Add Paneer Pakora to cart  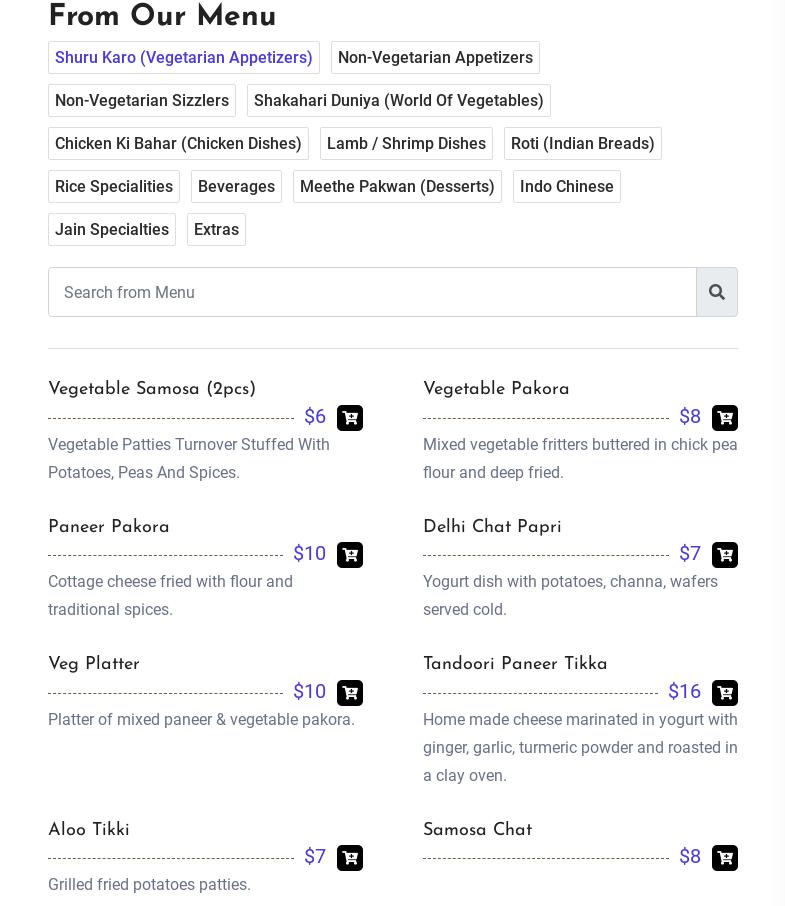(350, 555)
